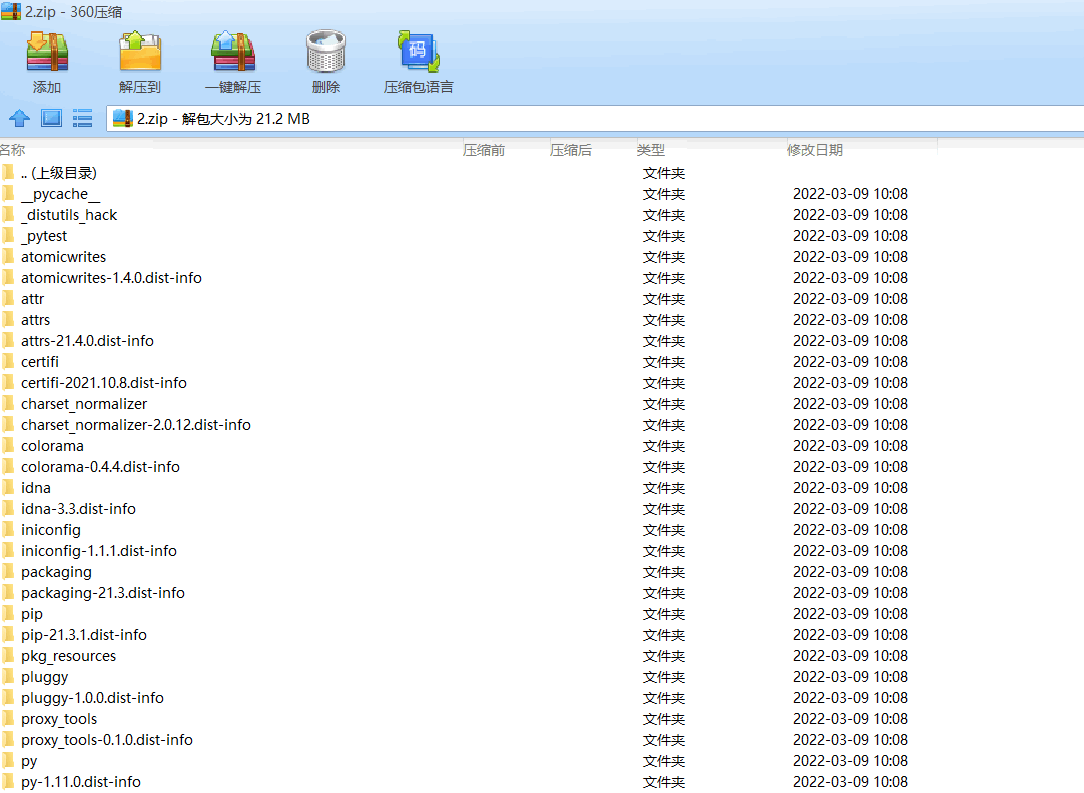Switch to the large icon view button
1084x793 pixels.
51,118
